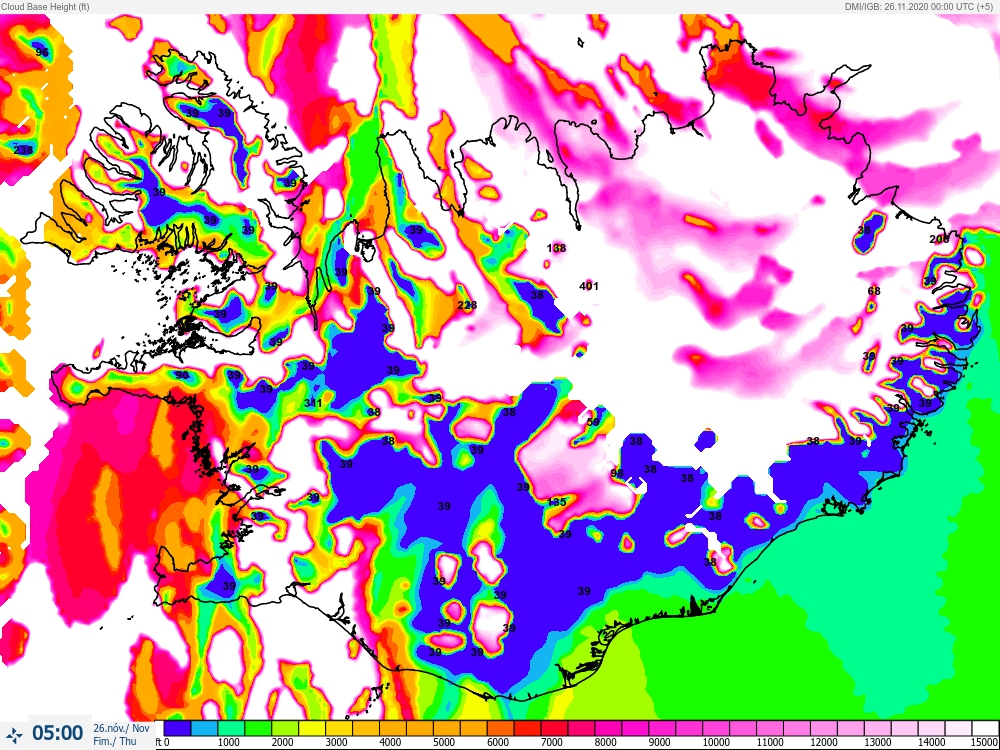
Task: Click the 'Fim./ Thu' weekday label
Action: tap(115, 741)
